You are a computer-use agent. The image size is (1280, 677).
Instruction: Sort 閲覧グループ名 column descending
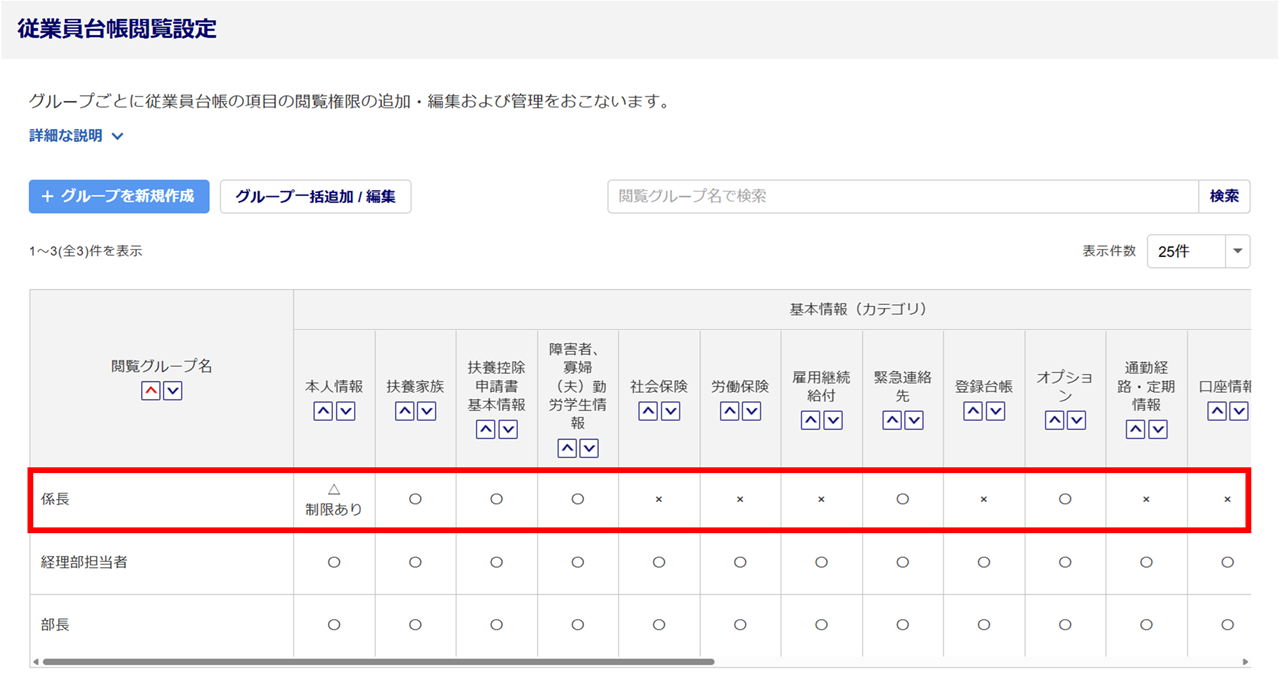point(173,391)
